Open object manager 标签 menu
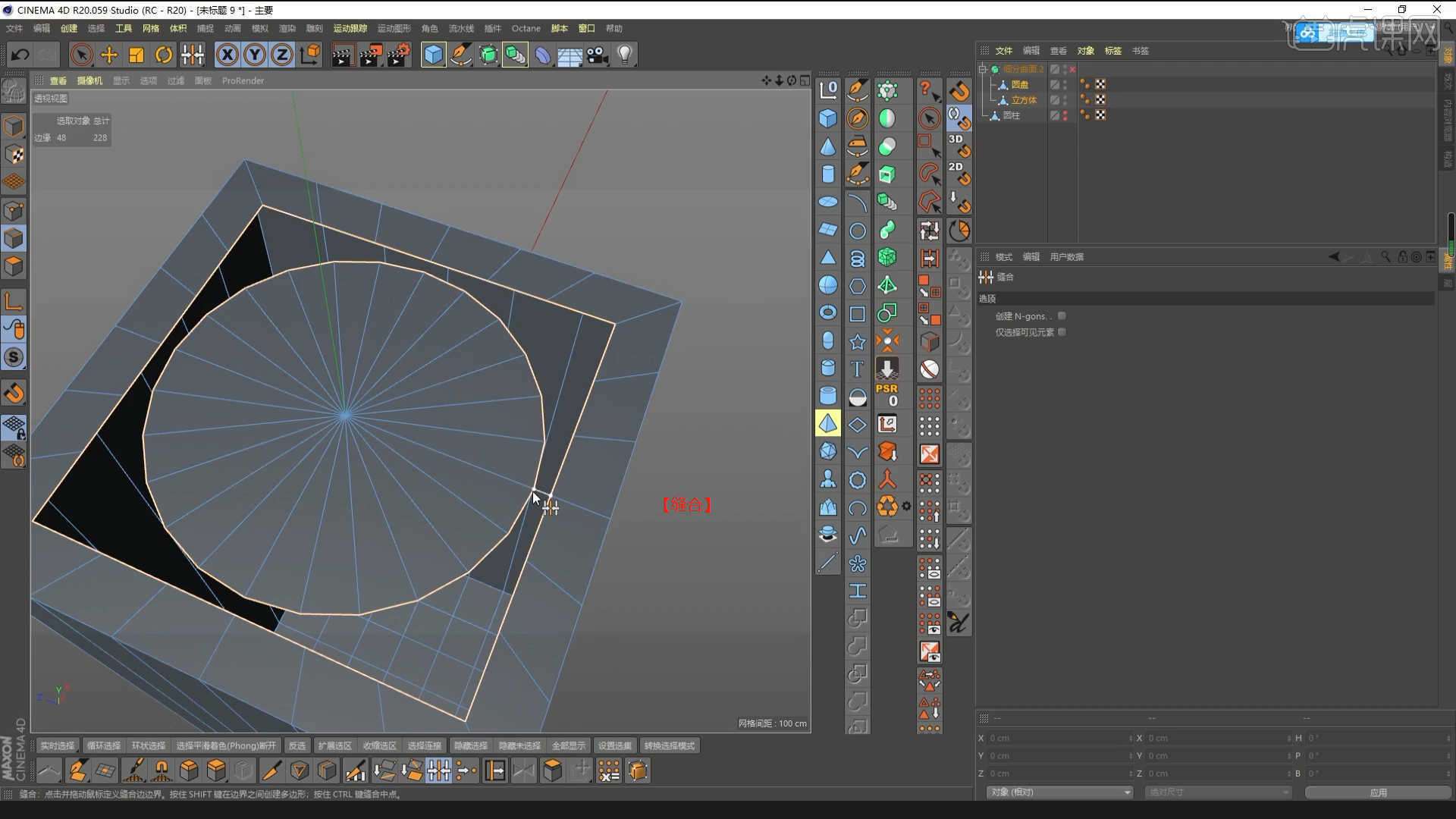Screen dimensions: 1456x819 (x=1112, y=51)
